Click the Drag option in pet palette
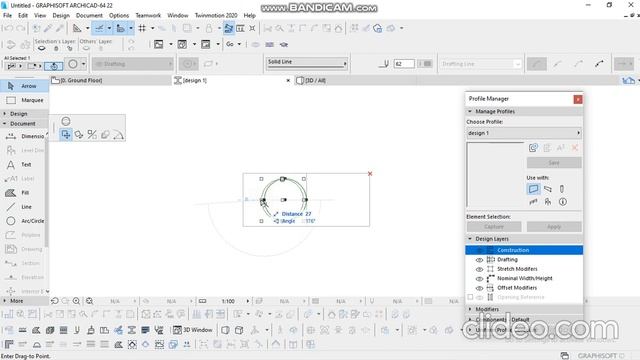640x360 pixels. tap(66, 134)
